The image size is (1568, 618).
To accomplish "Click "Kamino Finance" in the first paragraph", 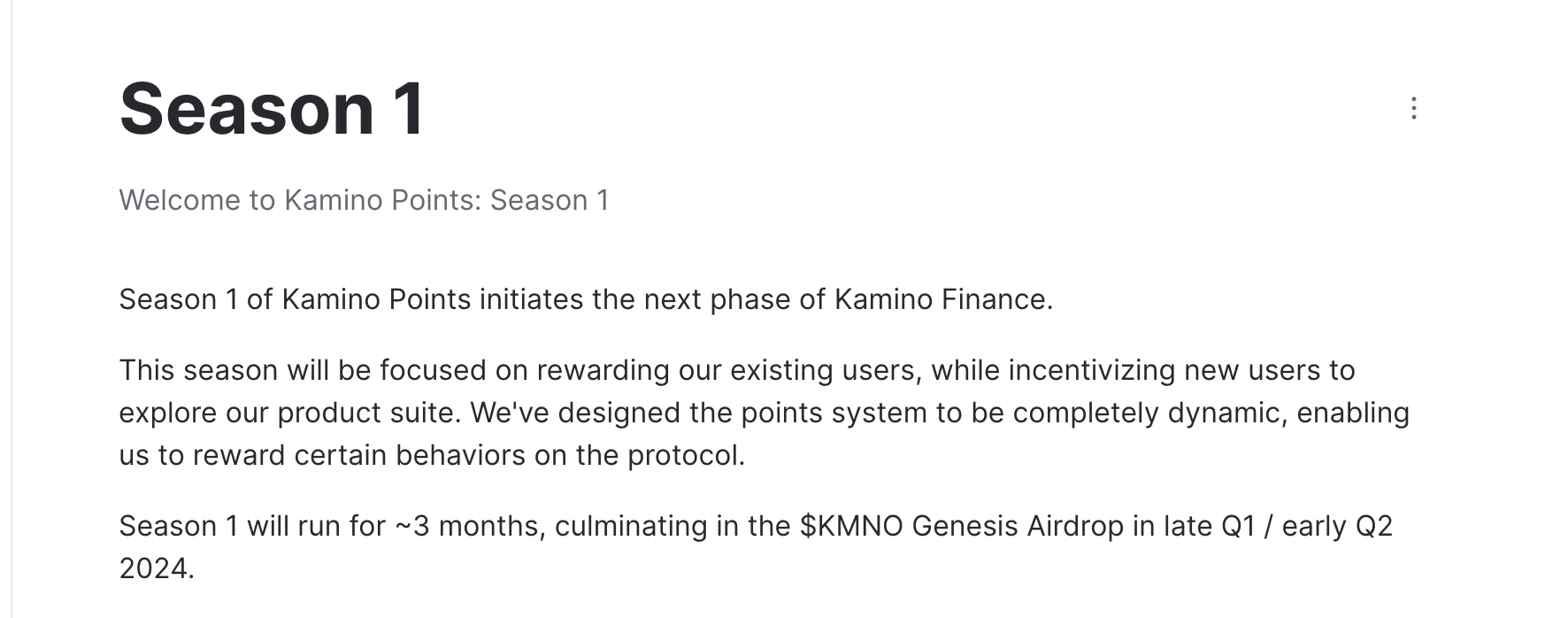I will 942,299.
